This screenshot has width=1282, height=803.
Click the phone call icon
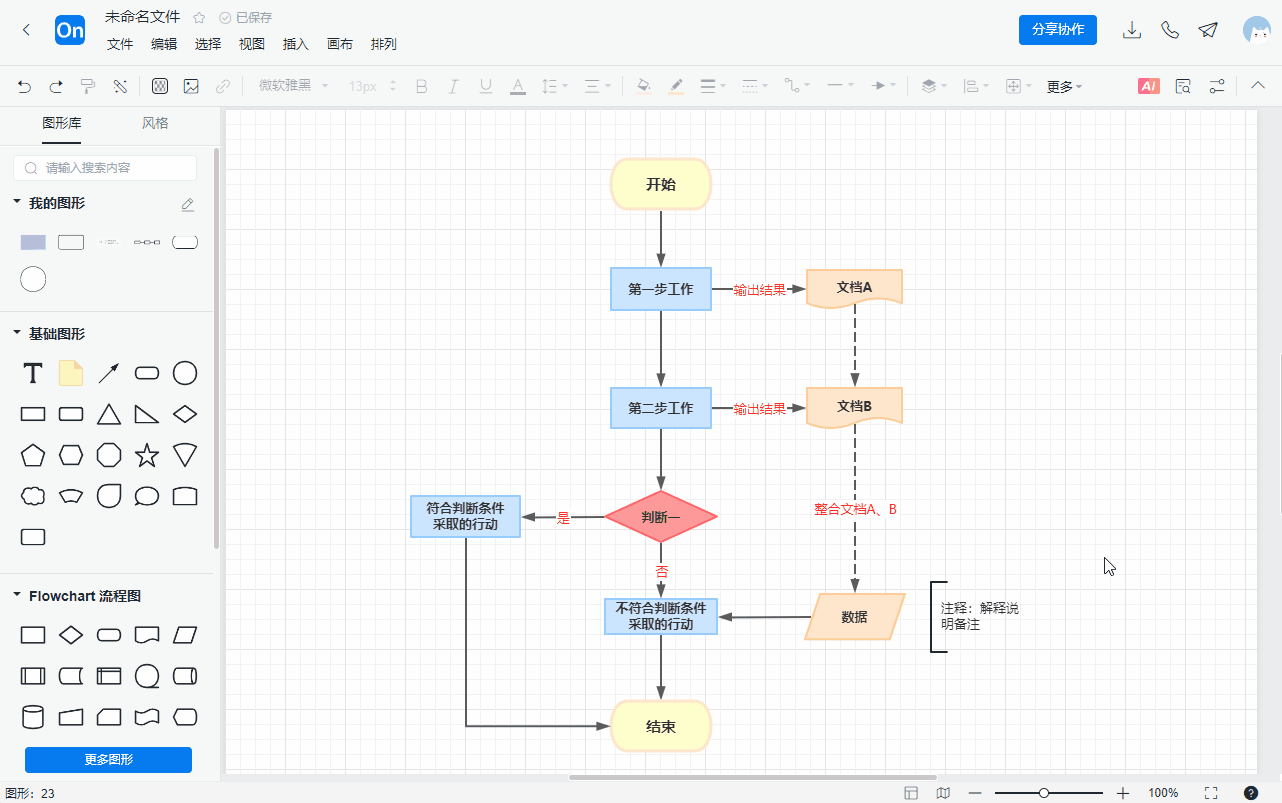tap(1170, 30)
